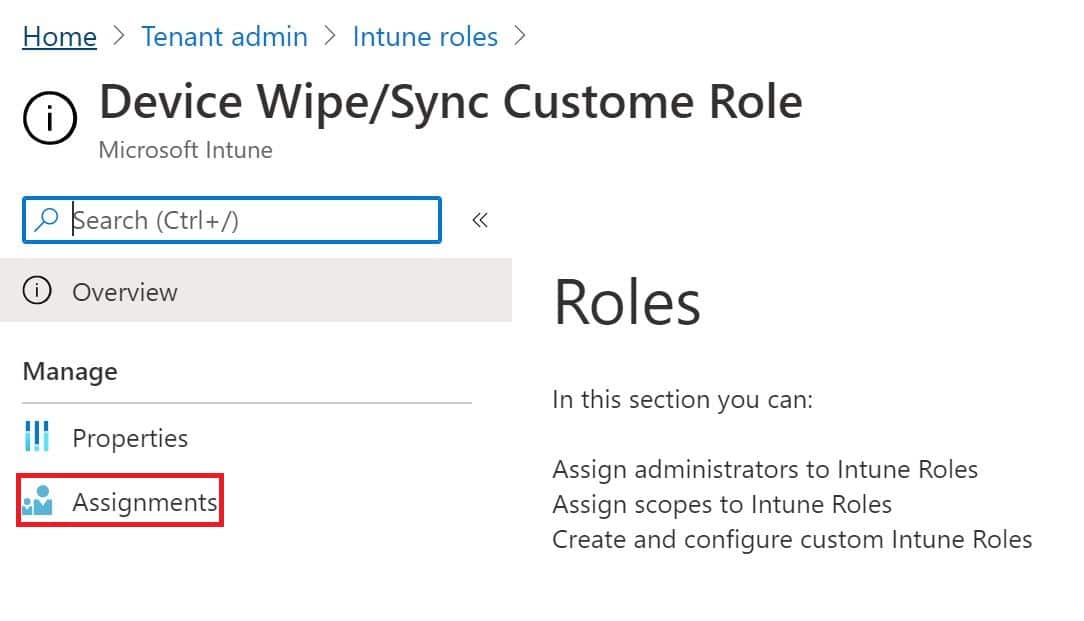Expand the chevron after Intune roles breadcrumb
The height and width of the screenshot is (621, 1084).
point(521,35)
